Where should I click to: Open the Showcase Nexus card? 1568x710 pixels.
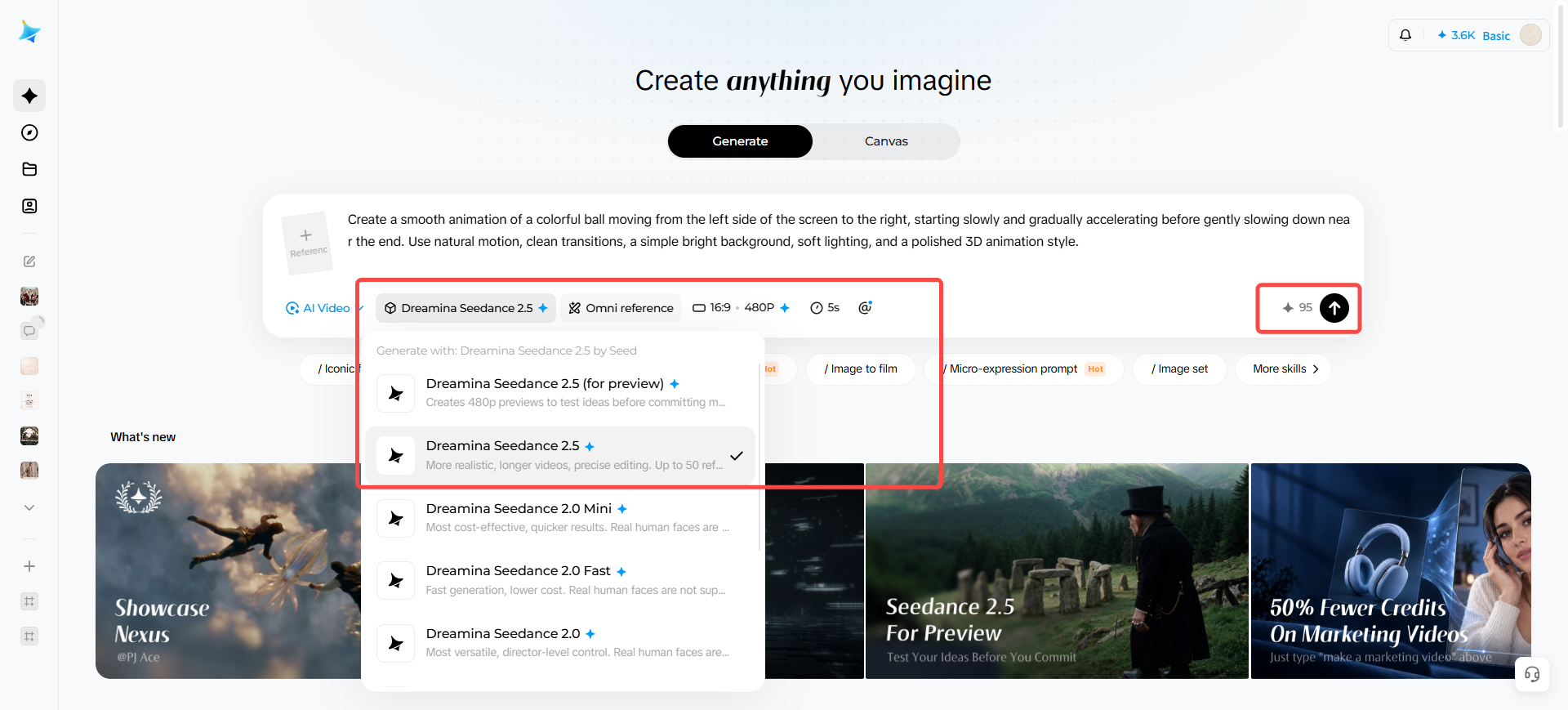(229, 571)
